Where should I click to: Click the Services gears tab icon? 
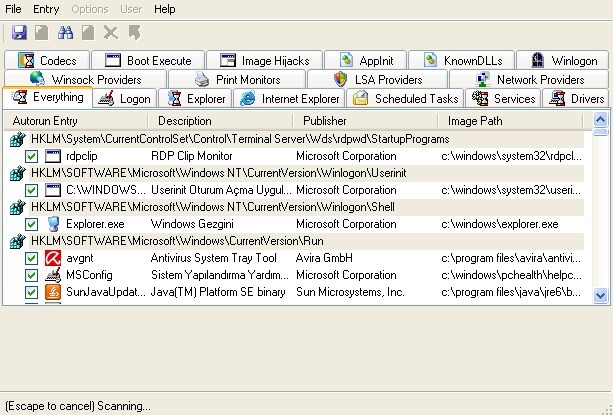(480, 98)
